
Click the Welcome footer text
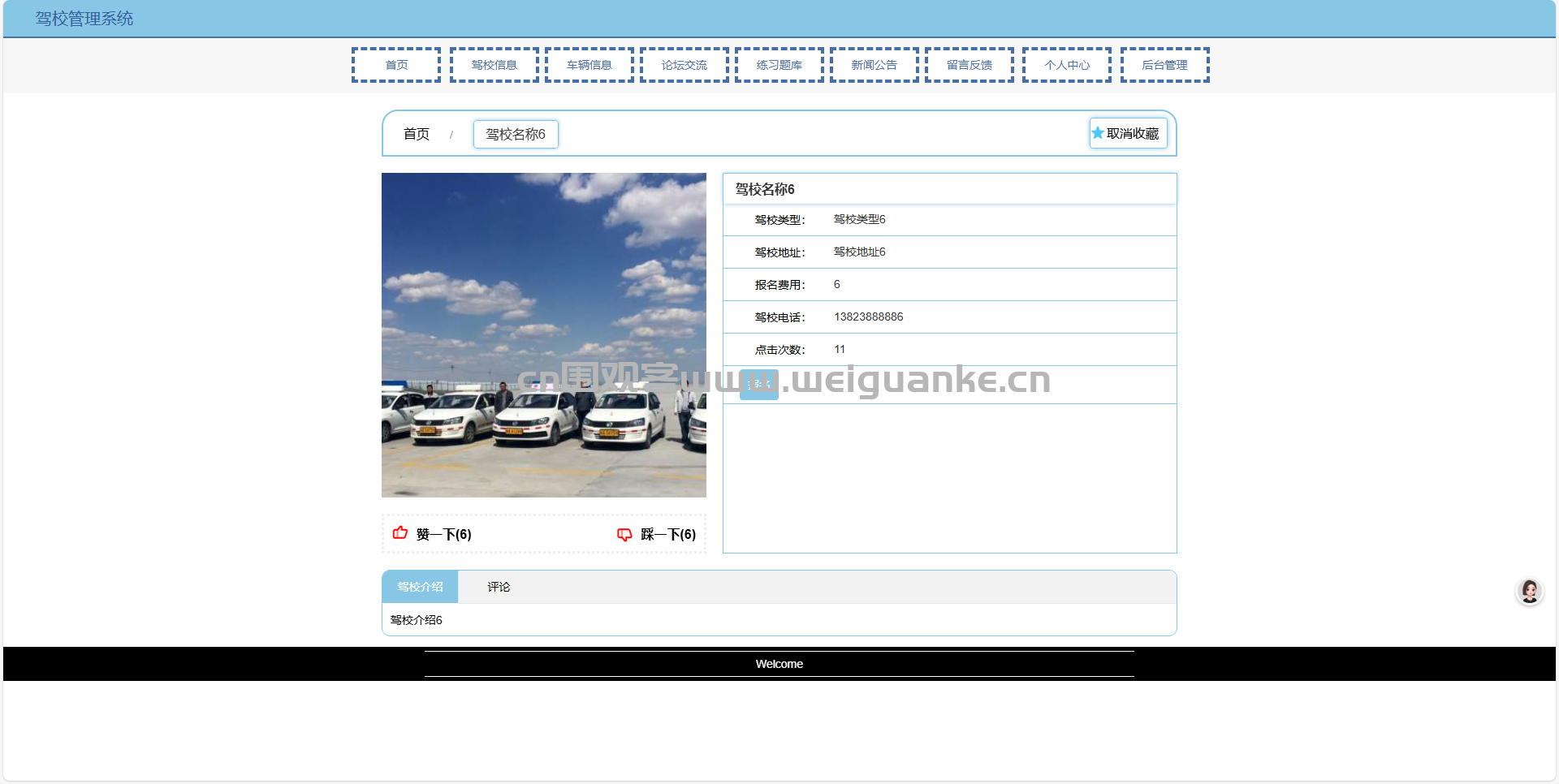pyautogui.click(x=779, y=664)
